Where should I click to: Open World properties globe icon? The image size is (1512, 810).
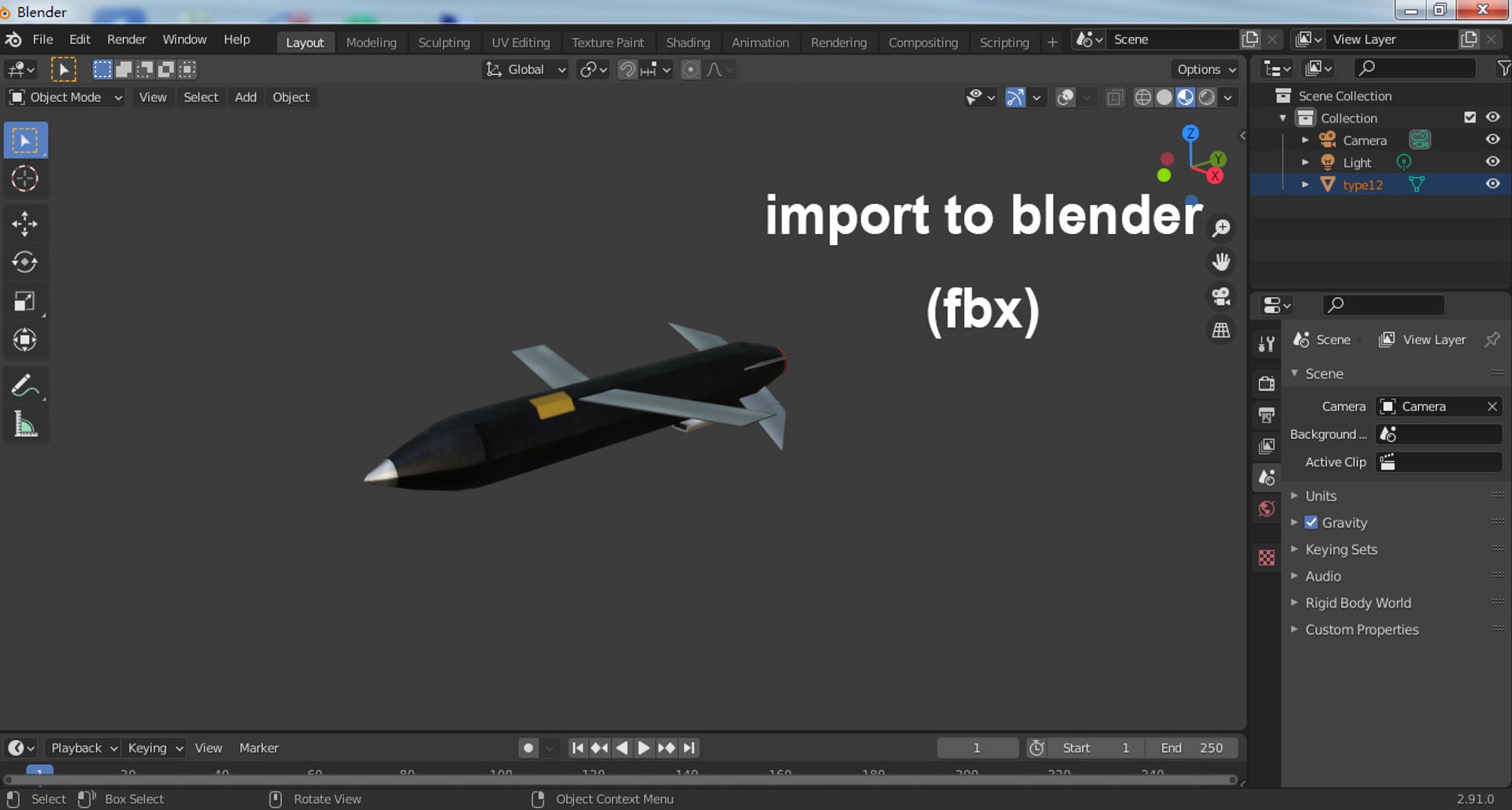(x=1266, y=509)
